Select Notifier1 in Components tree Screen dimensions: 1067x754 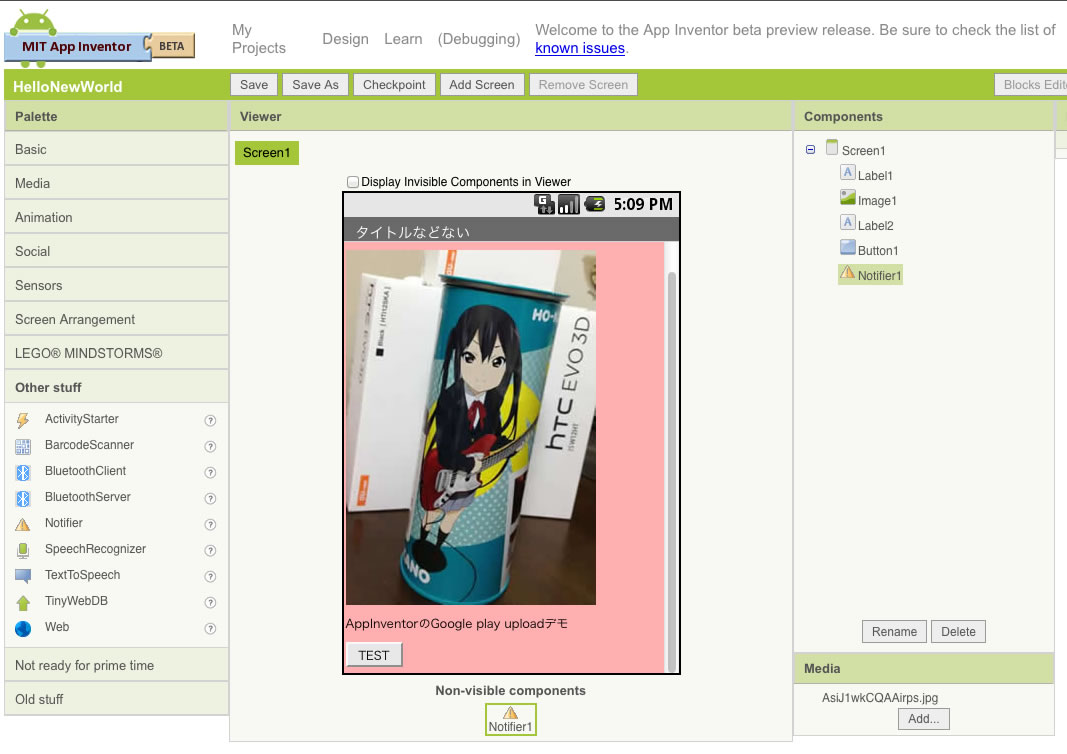pyautogui.click(x=870, y=275)
